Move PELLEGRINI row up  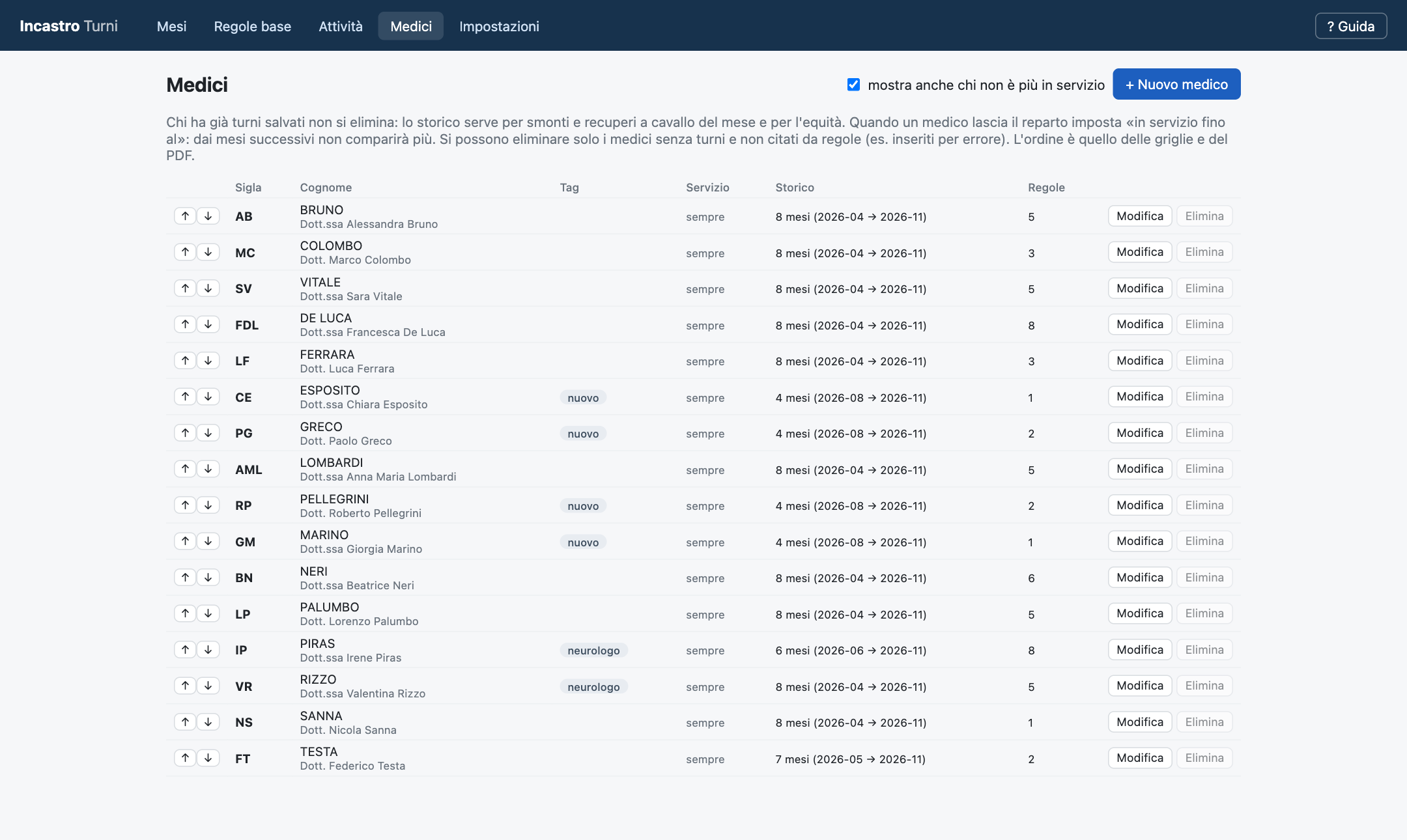185,505
